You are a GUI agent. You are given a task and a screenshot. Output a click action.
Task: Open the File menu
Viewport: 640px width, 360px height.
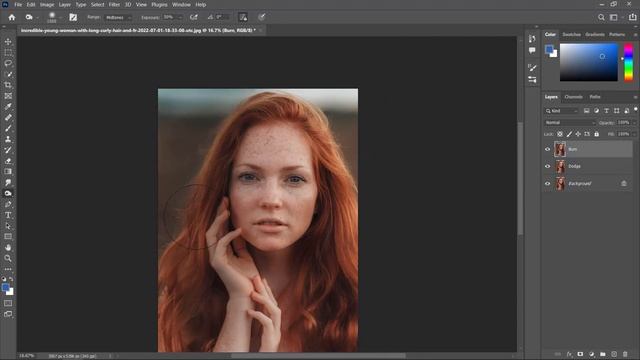[x=18, y=4]
